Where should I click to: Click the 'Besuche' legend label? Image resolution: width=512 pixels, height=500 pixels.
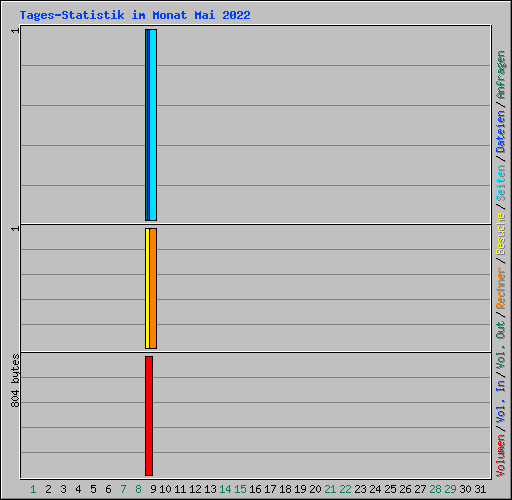501,234
